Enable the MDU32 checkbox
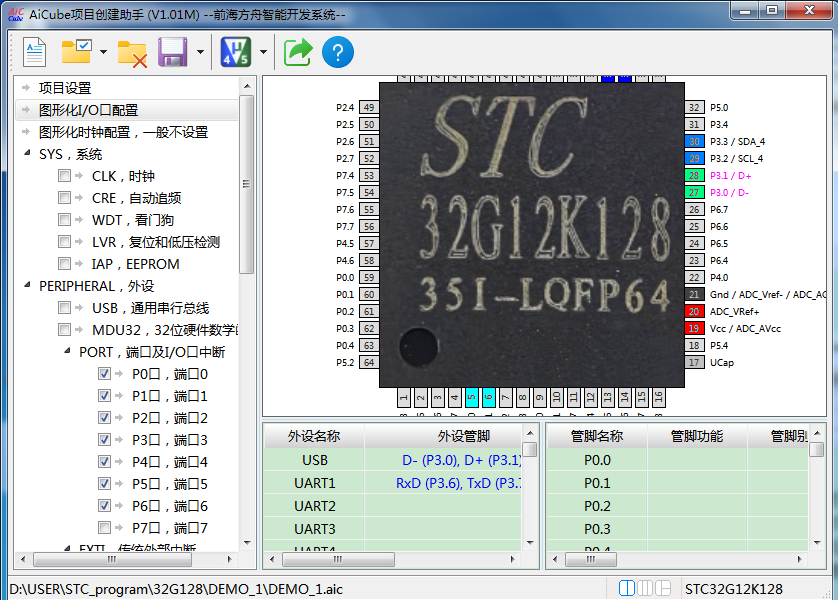Image resolution: width=839 pixels, height=602 pixels. pyautogui.click(x=64, y=329)
